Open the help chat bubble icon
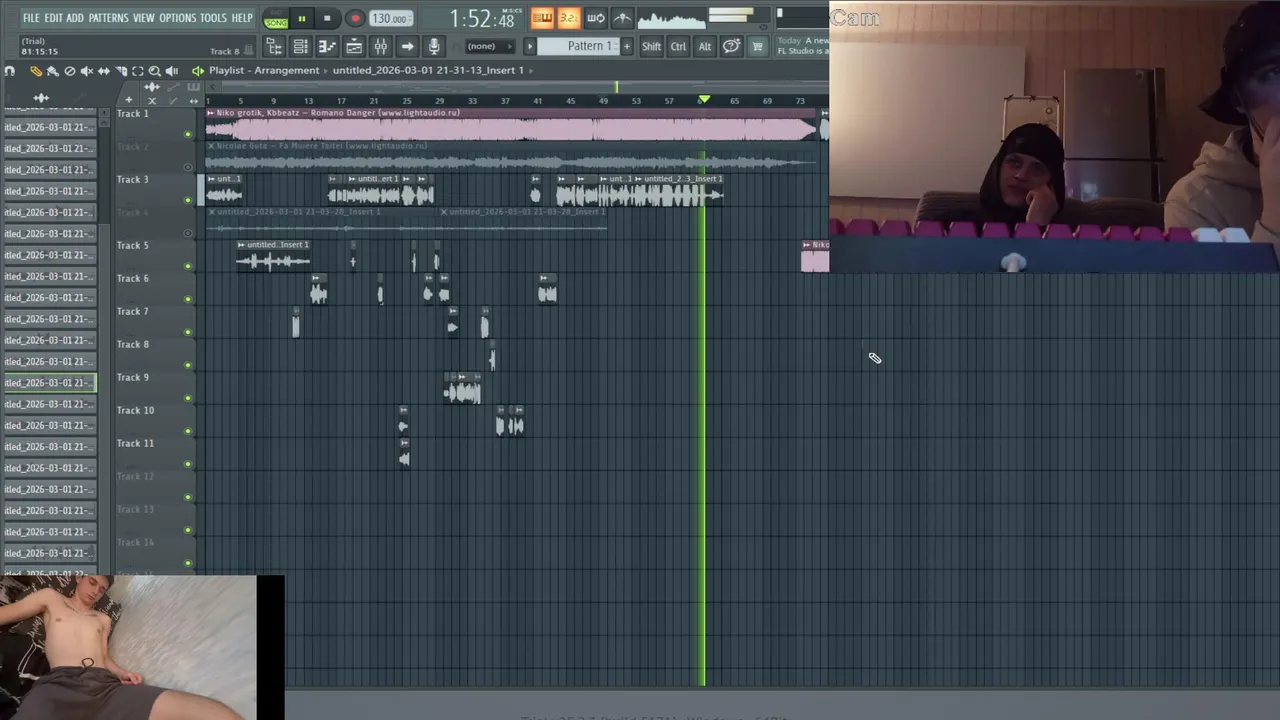 pos(731,46)
